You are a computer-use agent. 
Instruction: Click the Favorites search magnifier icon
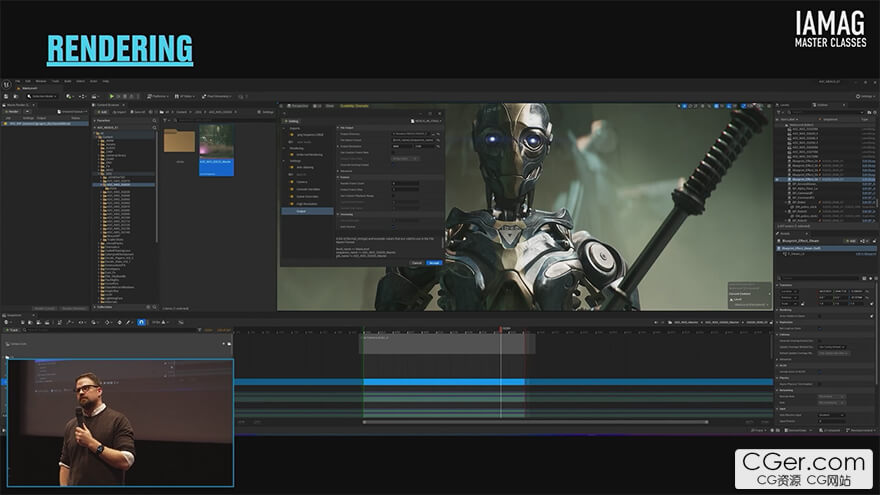[154, 121]
